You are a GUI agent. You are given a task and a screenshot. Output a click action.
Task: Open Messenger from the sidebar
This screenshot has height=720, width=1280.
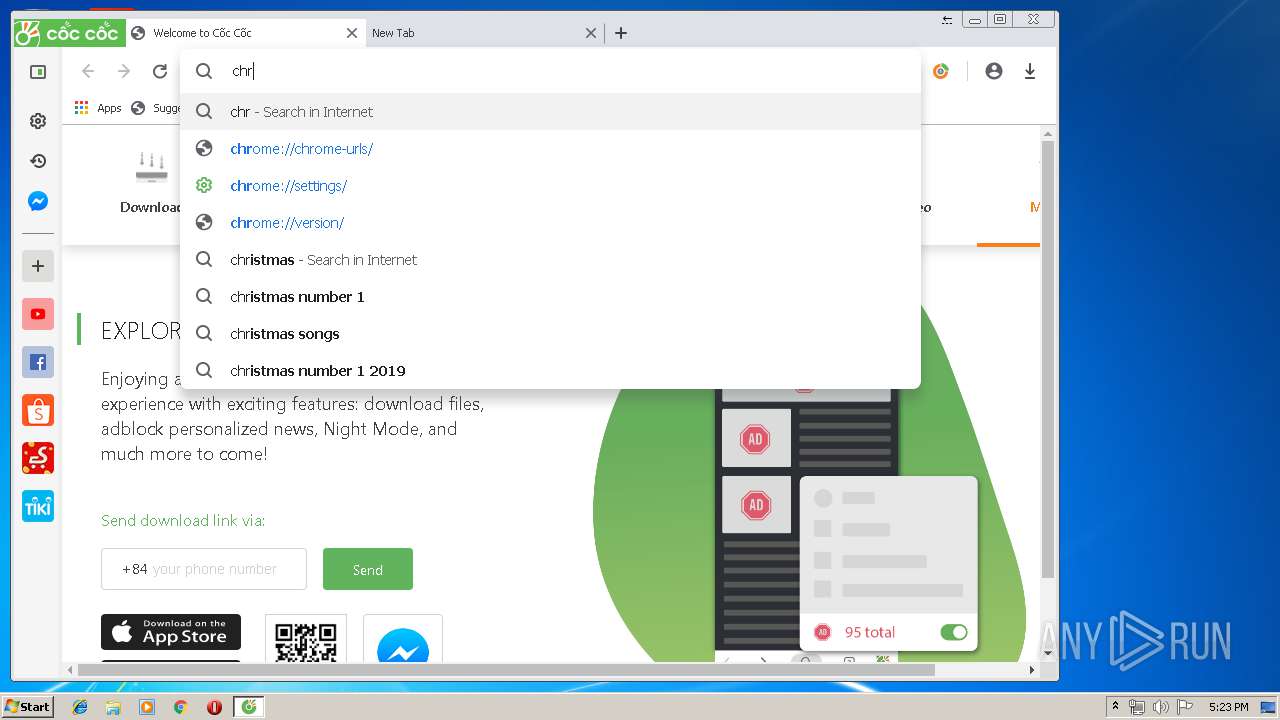click(38, 201)
